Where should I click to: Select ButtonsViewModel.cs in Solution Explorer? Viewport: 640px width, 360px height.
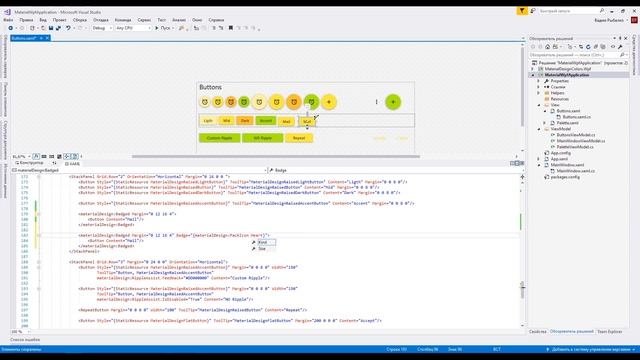point(576,135)
